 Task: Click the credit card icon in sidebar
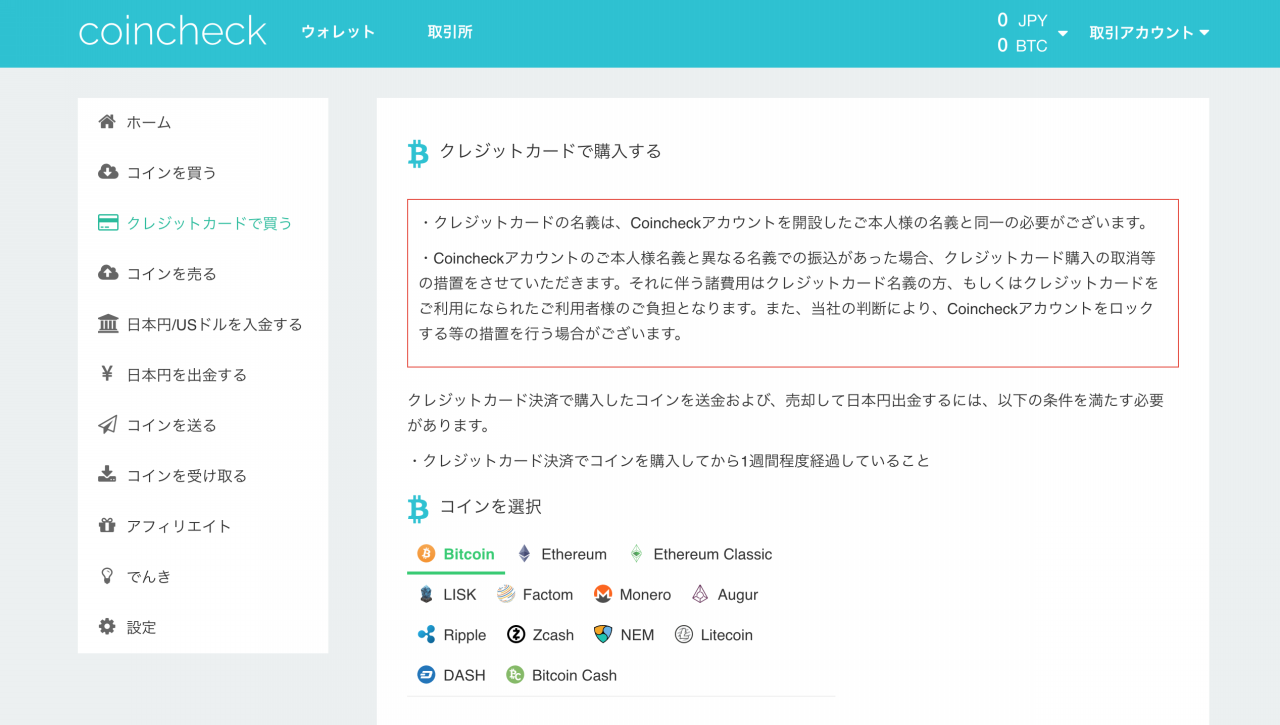click(108, 223)
